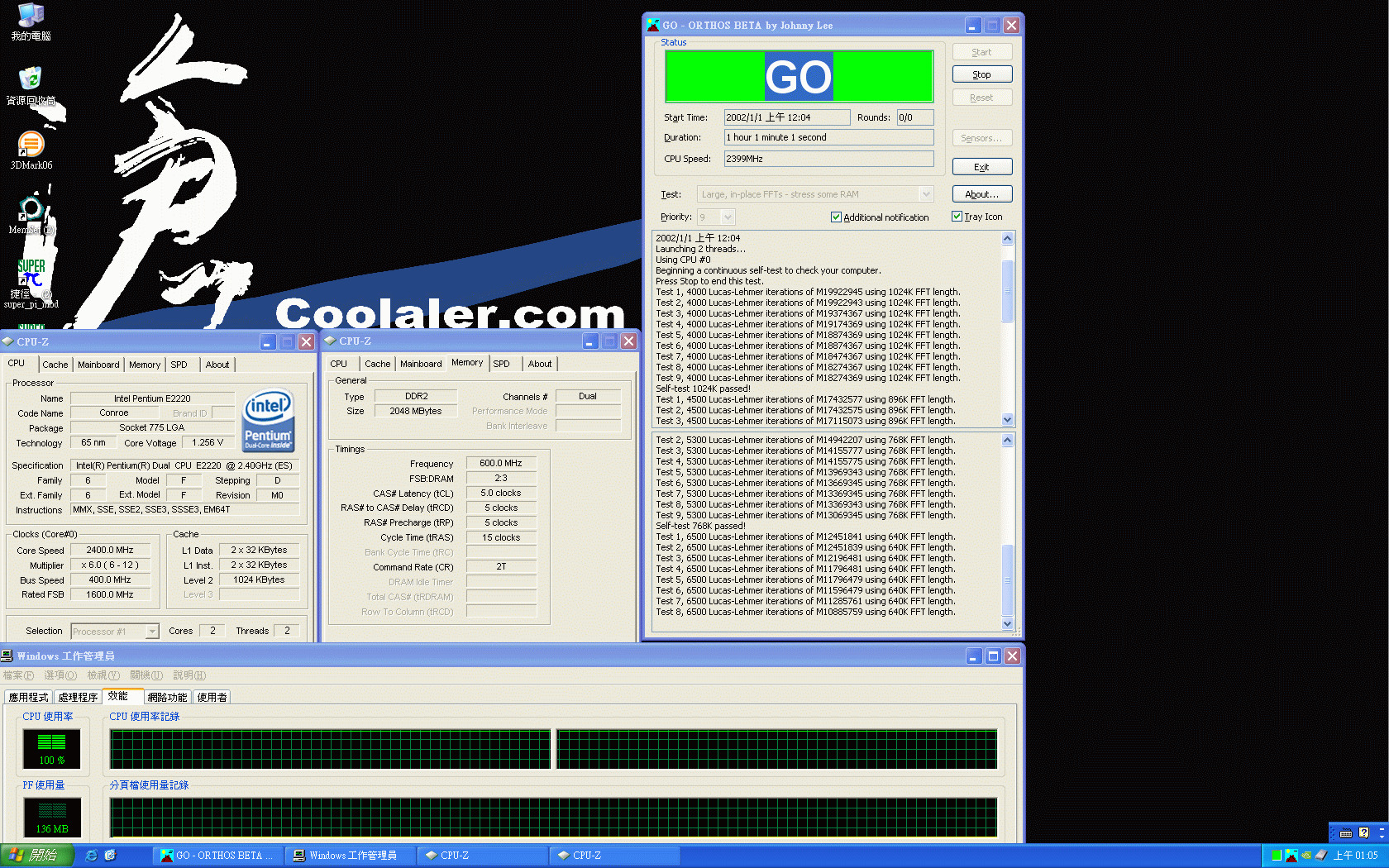Image resolution: width=1389 pixels, height=868 pixels.
Task: Open the Priority dropdown
Action: tap(728, 217)
